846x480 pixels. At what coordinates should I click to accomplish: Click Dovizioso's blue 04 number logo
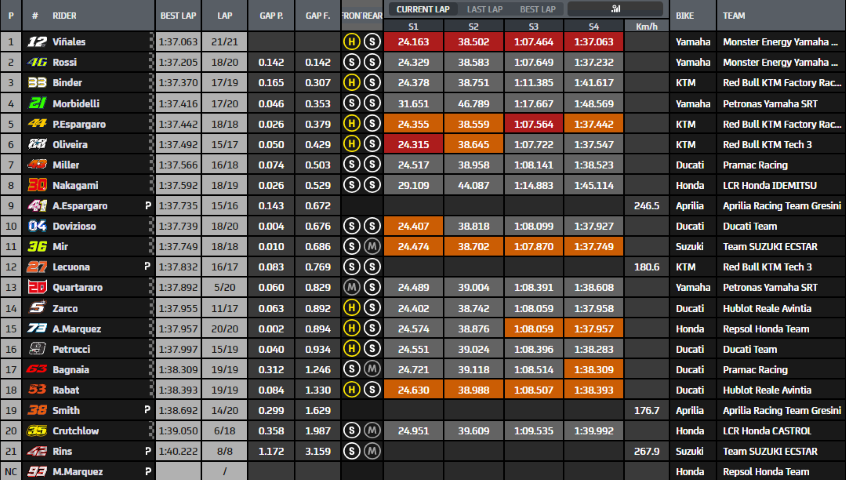pos(37,226)
